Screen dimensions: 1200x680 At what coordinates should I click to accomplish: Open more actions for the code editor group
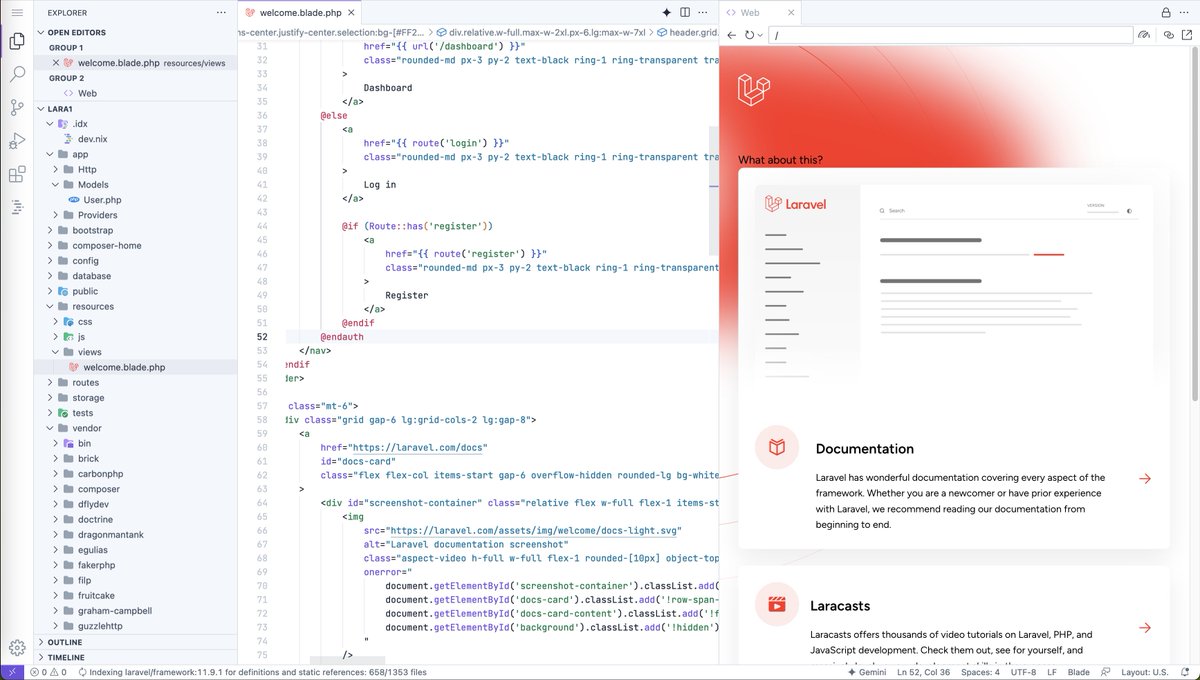click(705, 13)
